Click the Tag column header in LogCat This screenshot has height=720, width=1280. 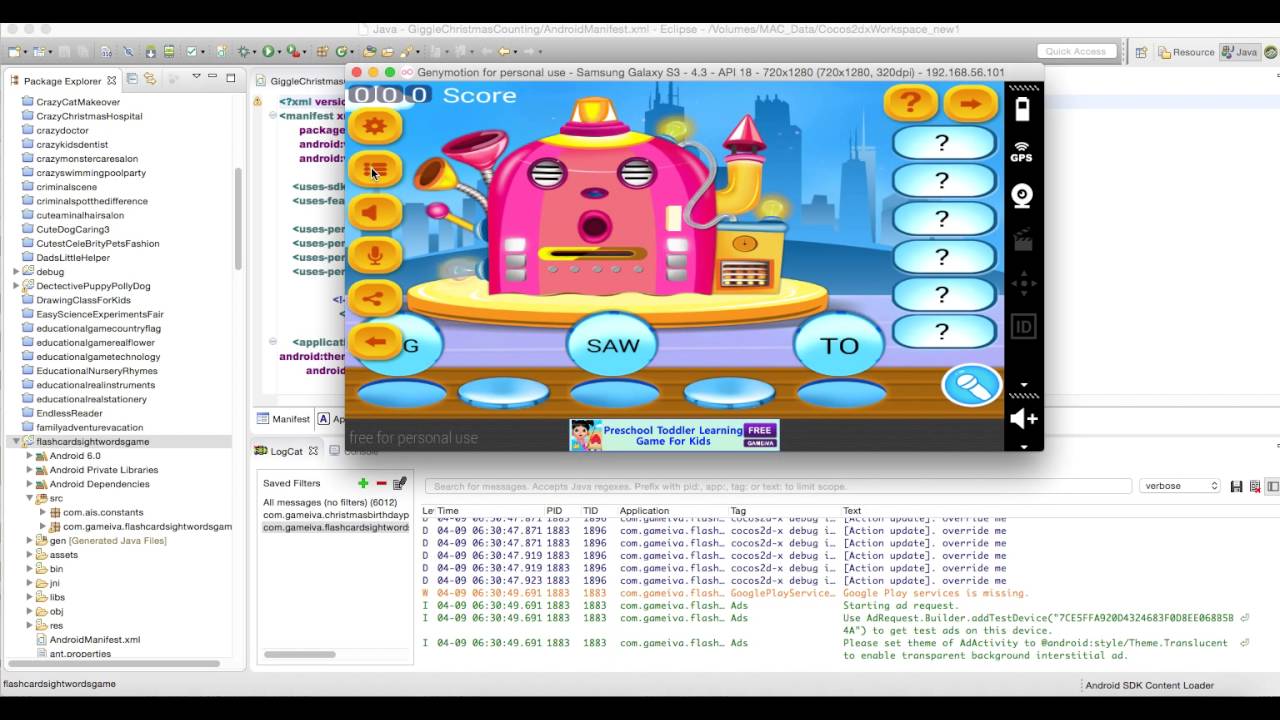click(x=737, y=511)
